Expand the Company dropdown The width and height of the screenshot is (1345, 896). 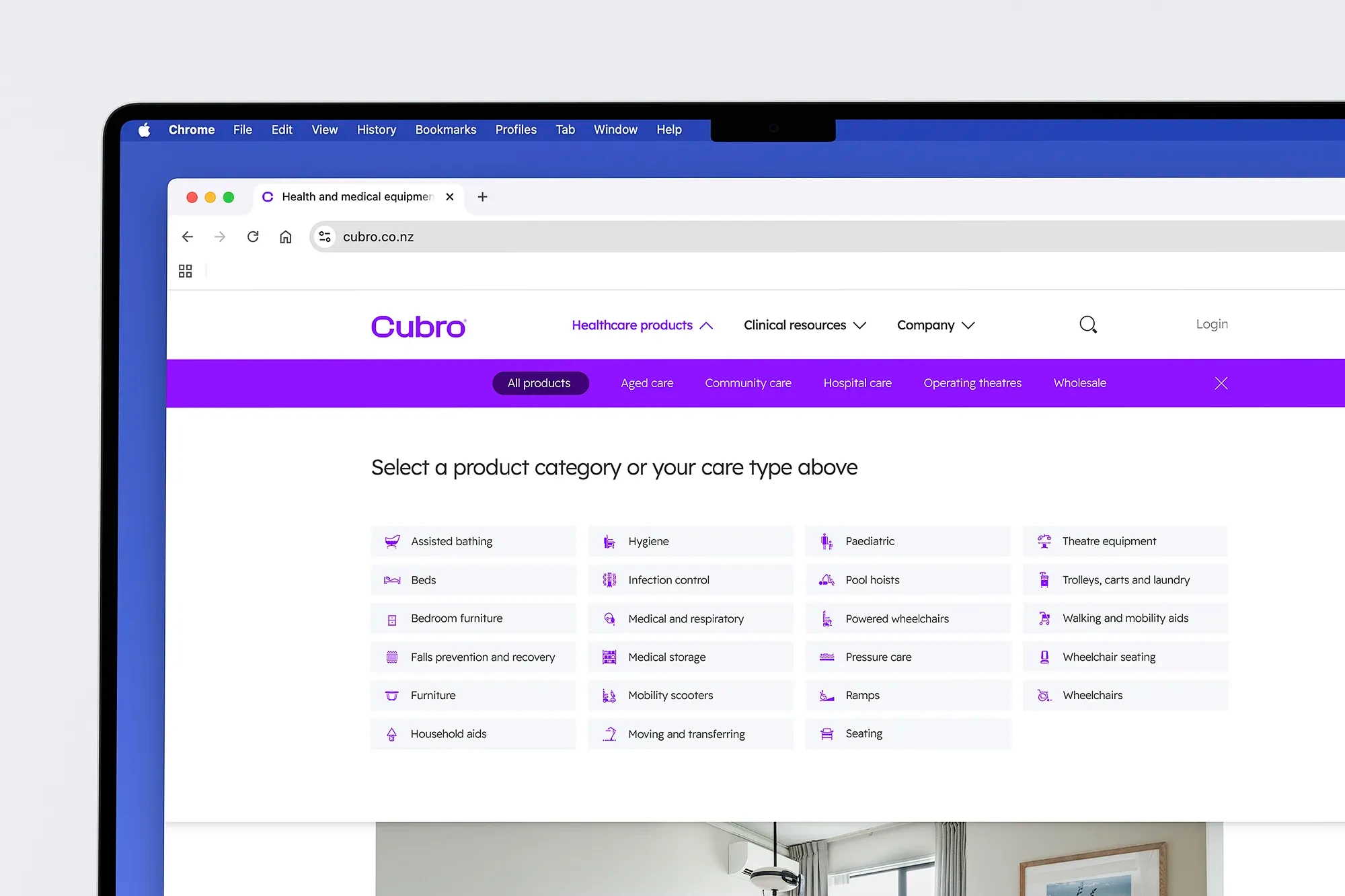[935, 325]
